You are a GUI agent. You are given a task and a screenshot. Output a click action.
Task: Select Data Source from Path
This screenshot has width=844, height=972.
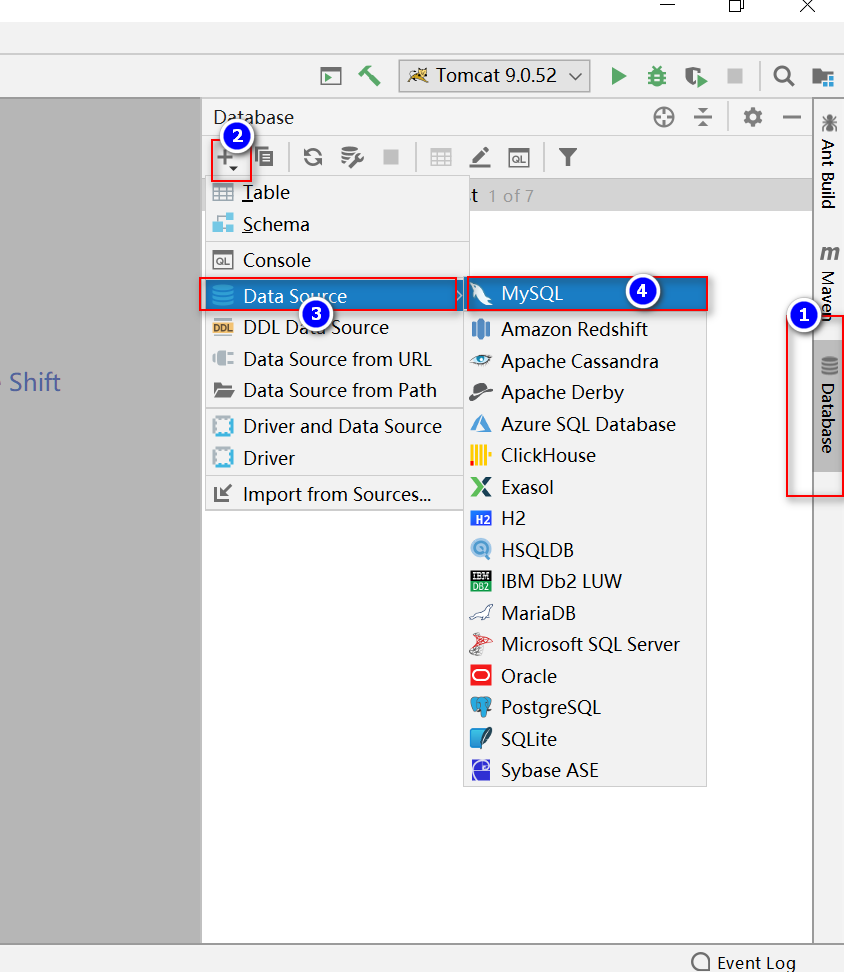coord(335,391)
